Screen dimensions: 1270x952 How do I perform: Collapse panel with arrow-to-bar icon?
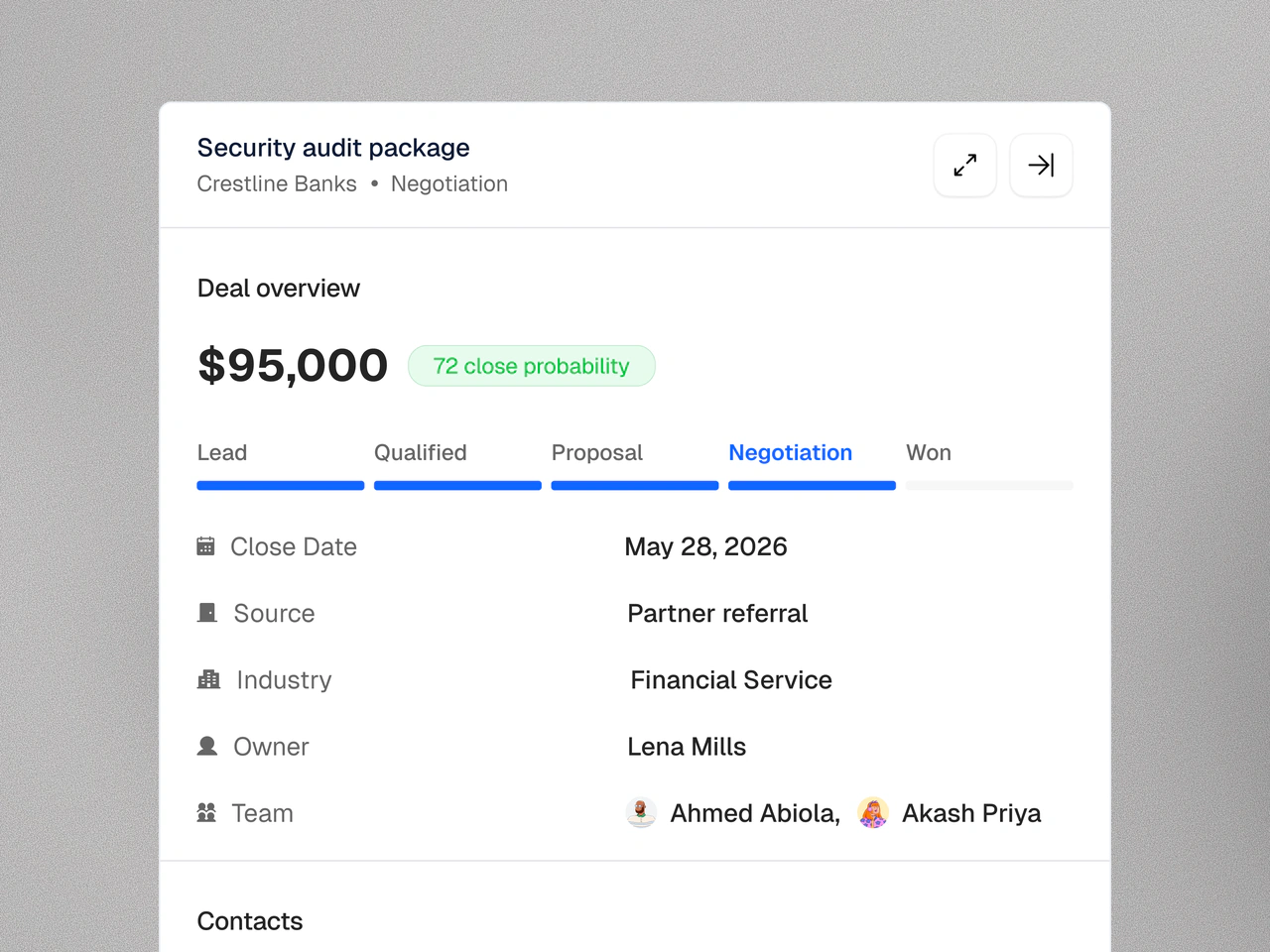point(1041,165)
